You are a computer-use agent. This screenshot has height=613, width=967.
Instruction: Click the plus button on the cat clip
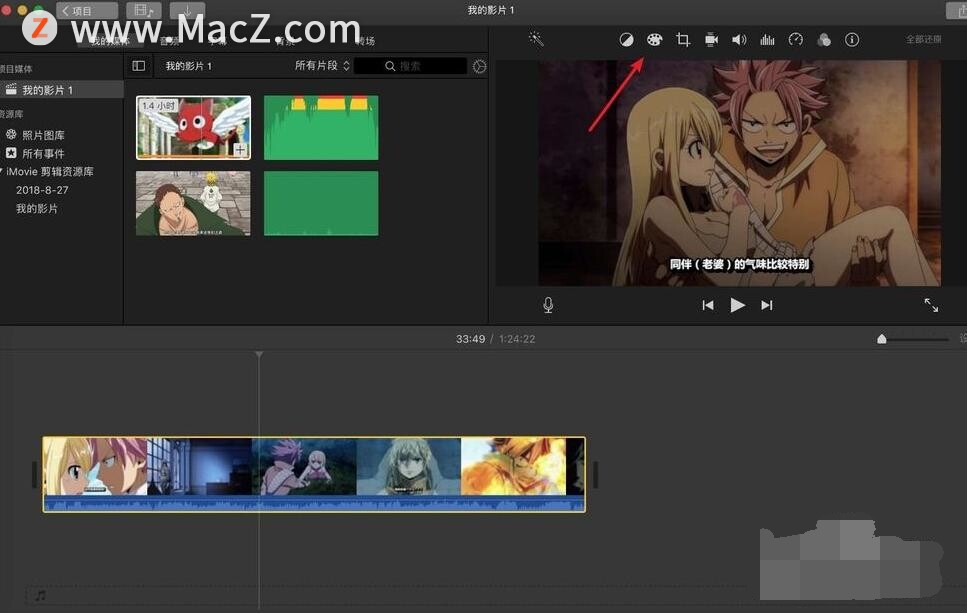point(240,149)
